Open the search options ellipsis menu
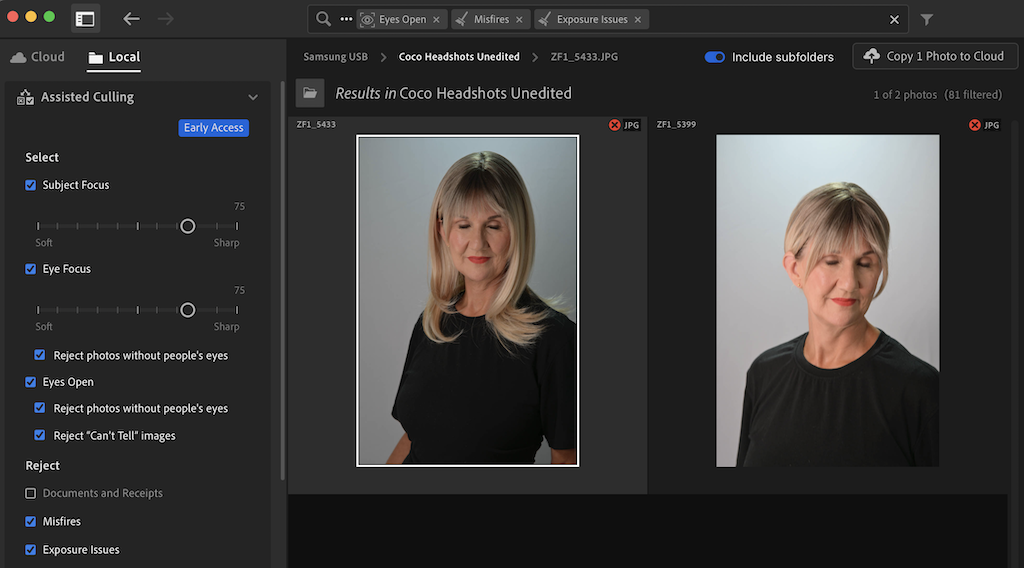Image resolution: width=1024 pixels, height=568 pixels. pyautogui.click(x=346, y=19)
